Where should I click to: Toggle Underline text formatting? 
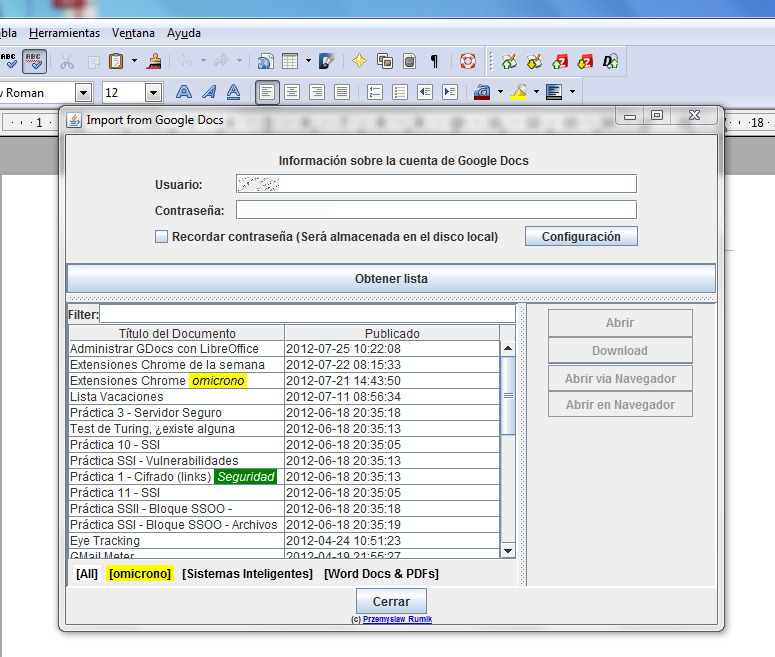233,92
